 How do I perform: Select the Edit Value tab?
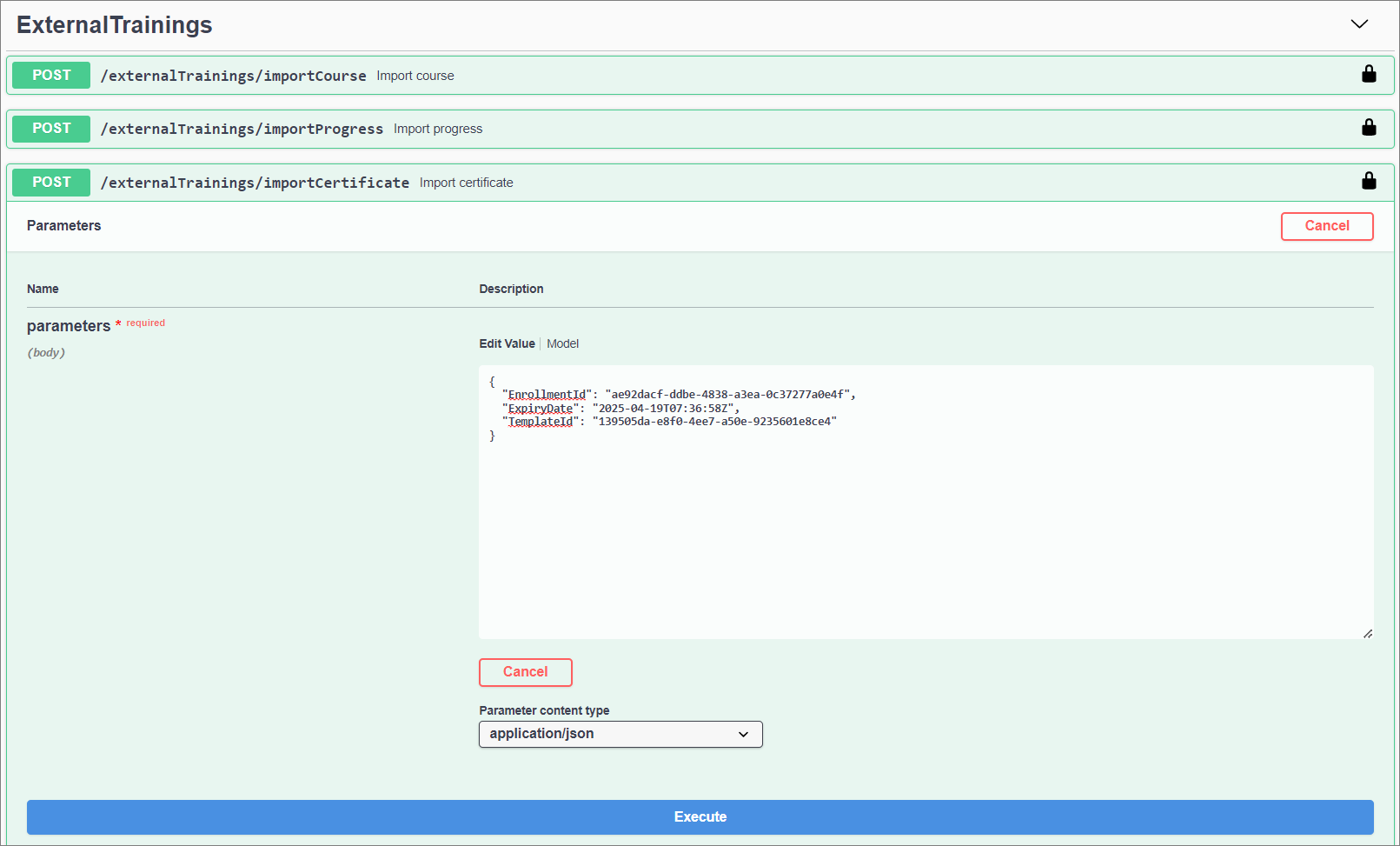click(507, 344)
